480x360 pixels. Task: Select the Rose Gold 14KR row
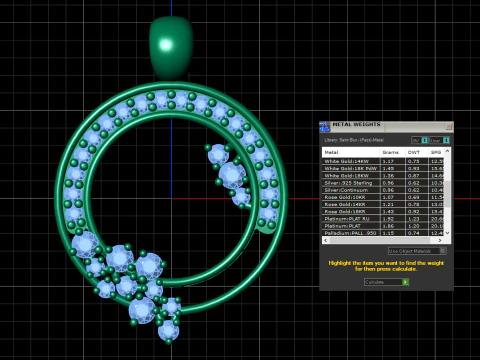383,204
